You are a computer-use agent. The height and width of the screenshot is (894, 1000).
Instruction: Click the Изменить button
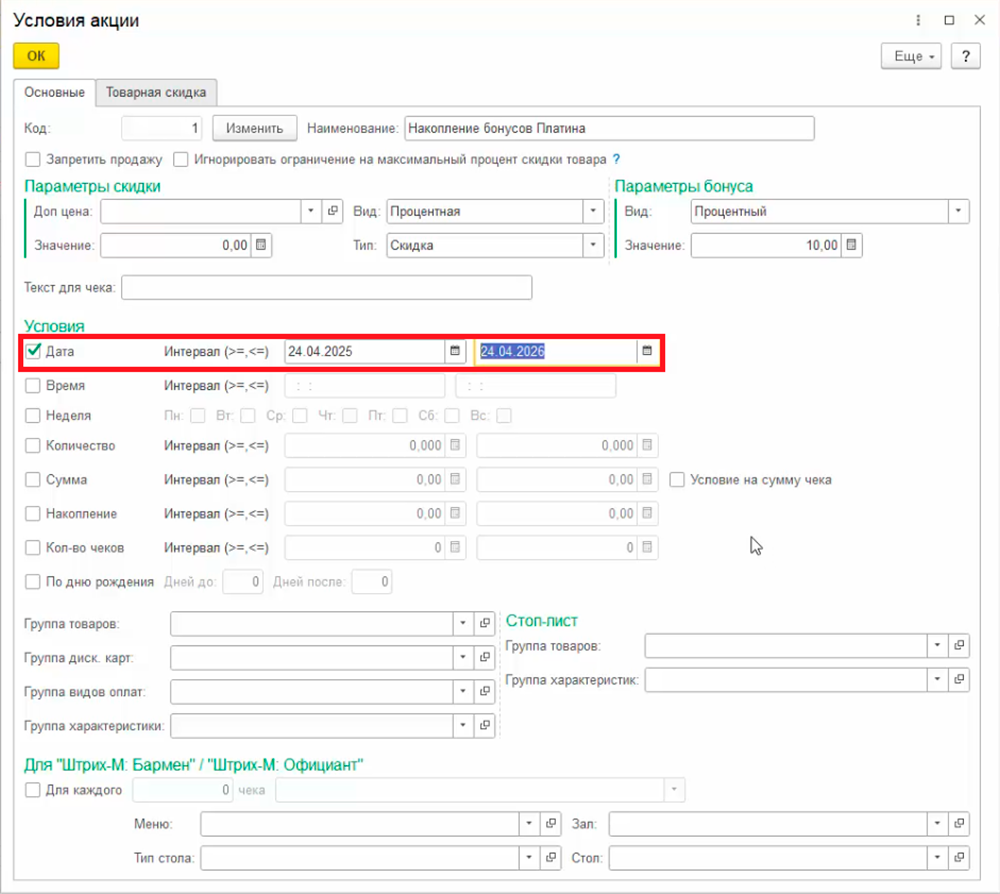coord(254,128)
